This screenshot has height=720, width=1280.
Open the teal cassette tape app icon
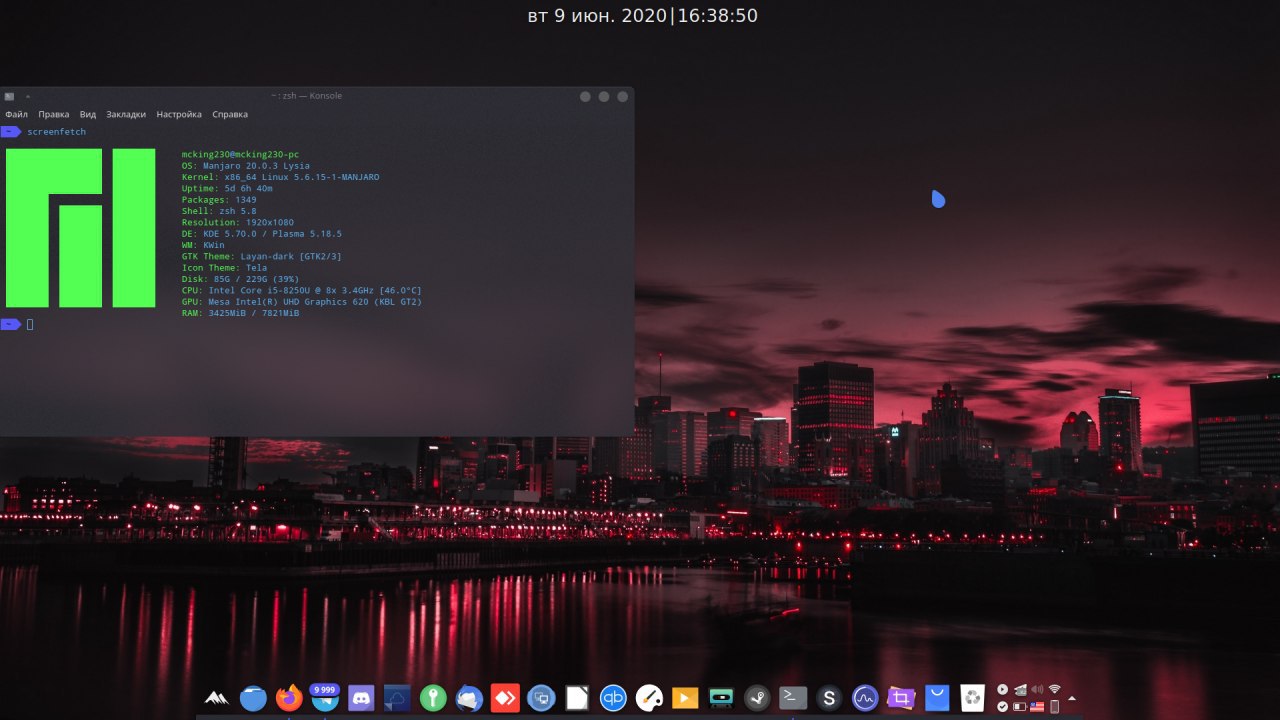721,697
